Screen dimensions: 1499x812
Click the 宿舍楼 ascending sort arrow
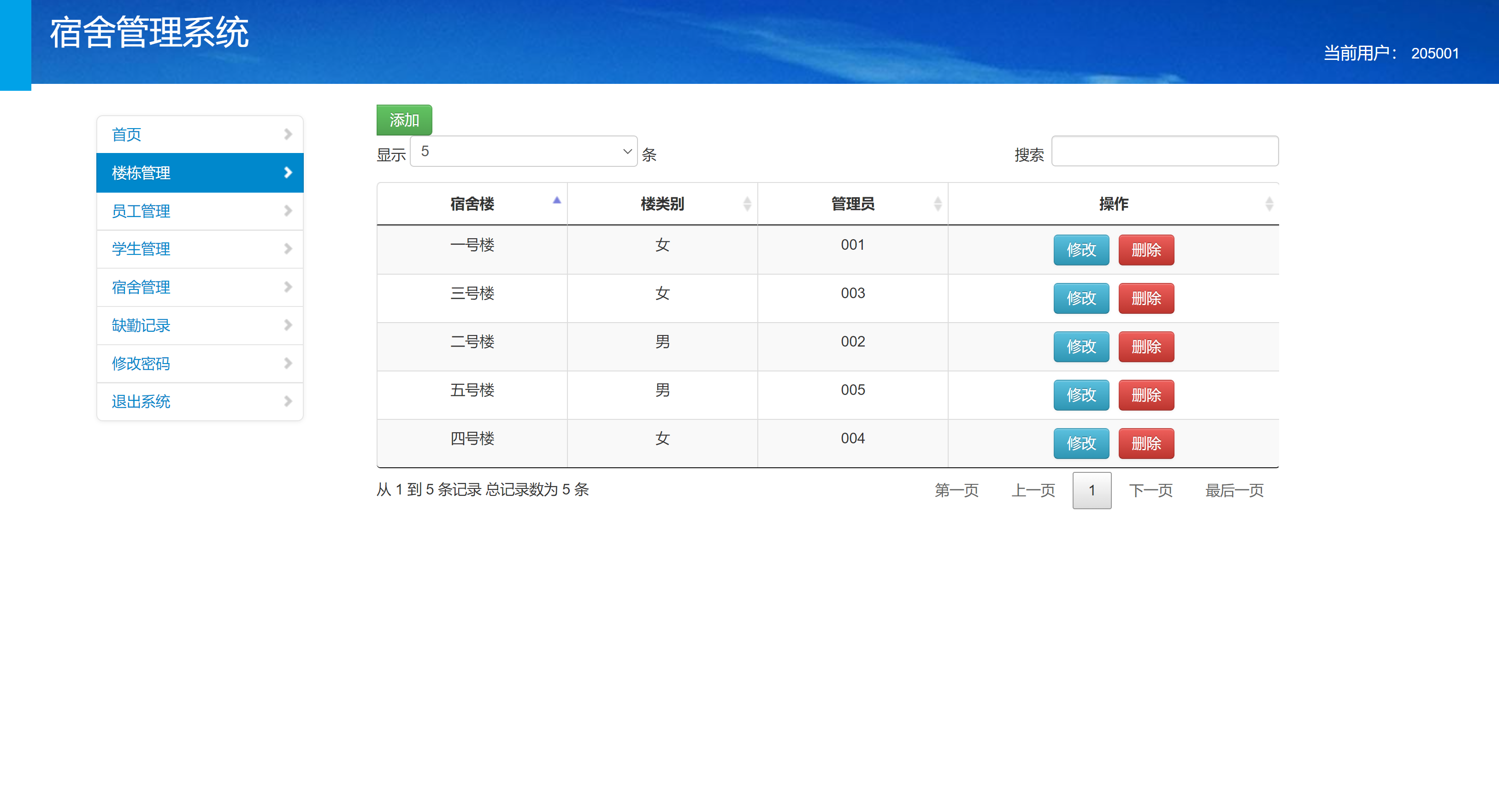click(557, 200)
